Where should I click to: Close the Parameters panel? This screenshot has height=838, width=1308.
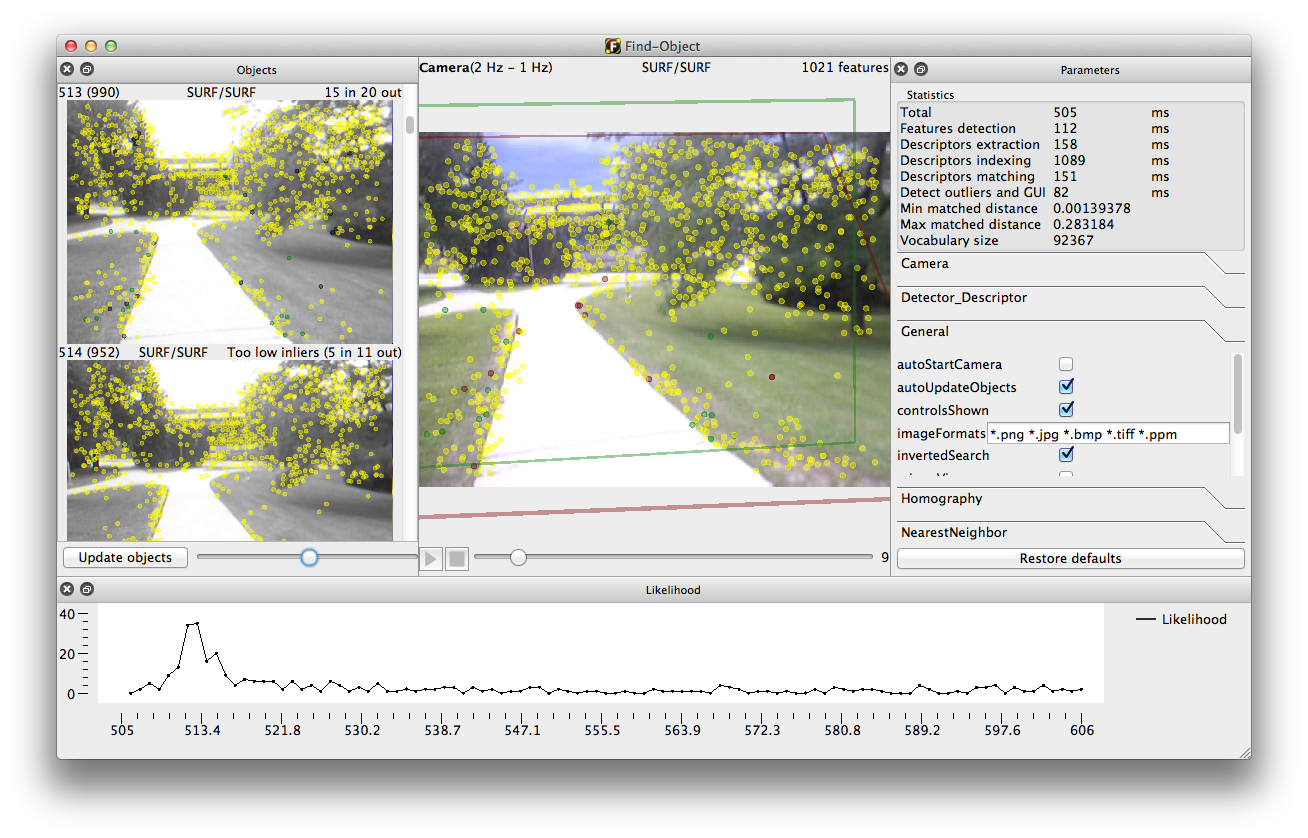[901, 69]
